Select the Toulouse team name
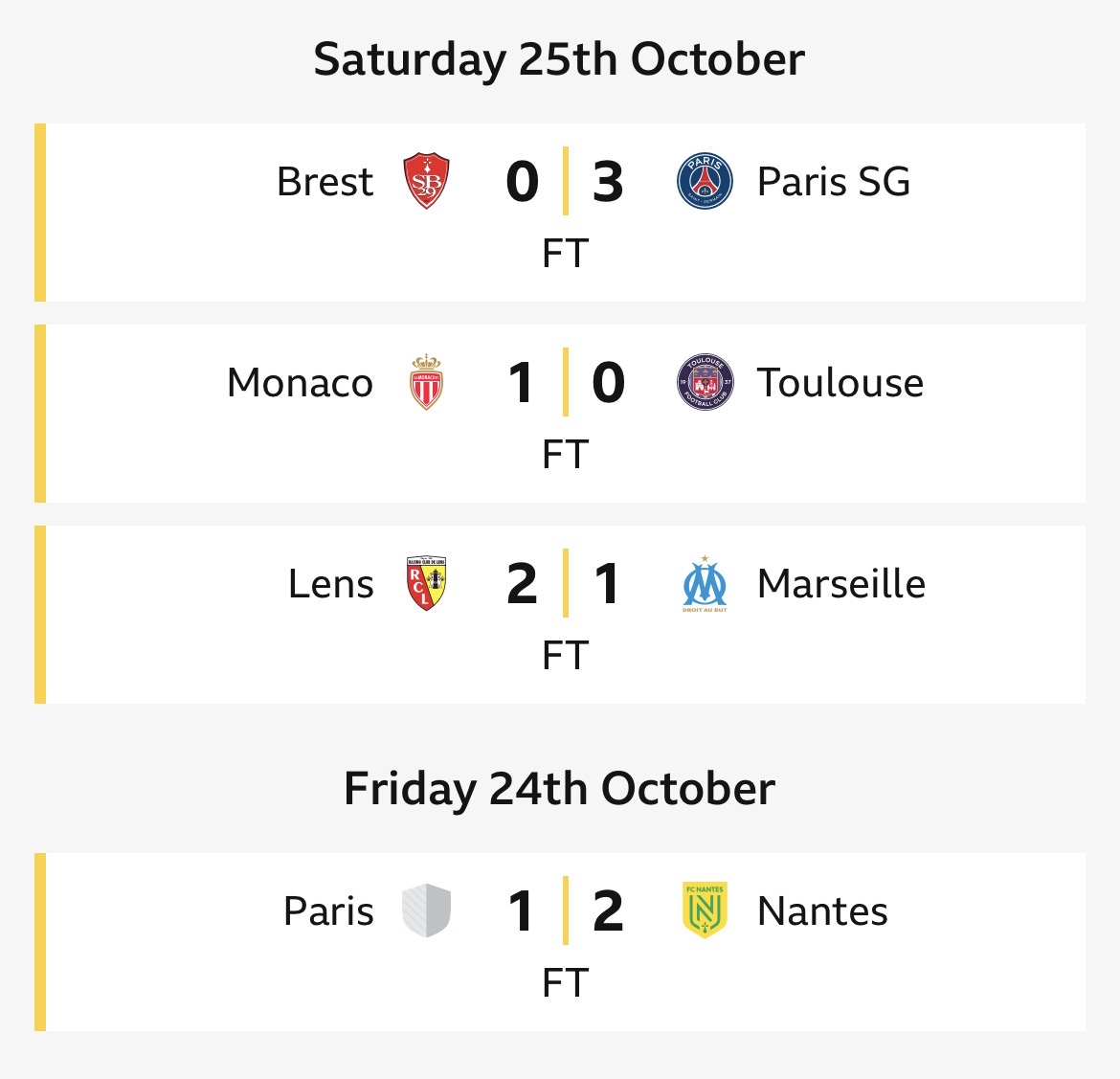Screen dimensions: 1120x1079 [840, 382]
